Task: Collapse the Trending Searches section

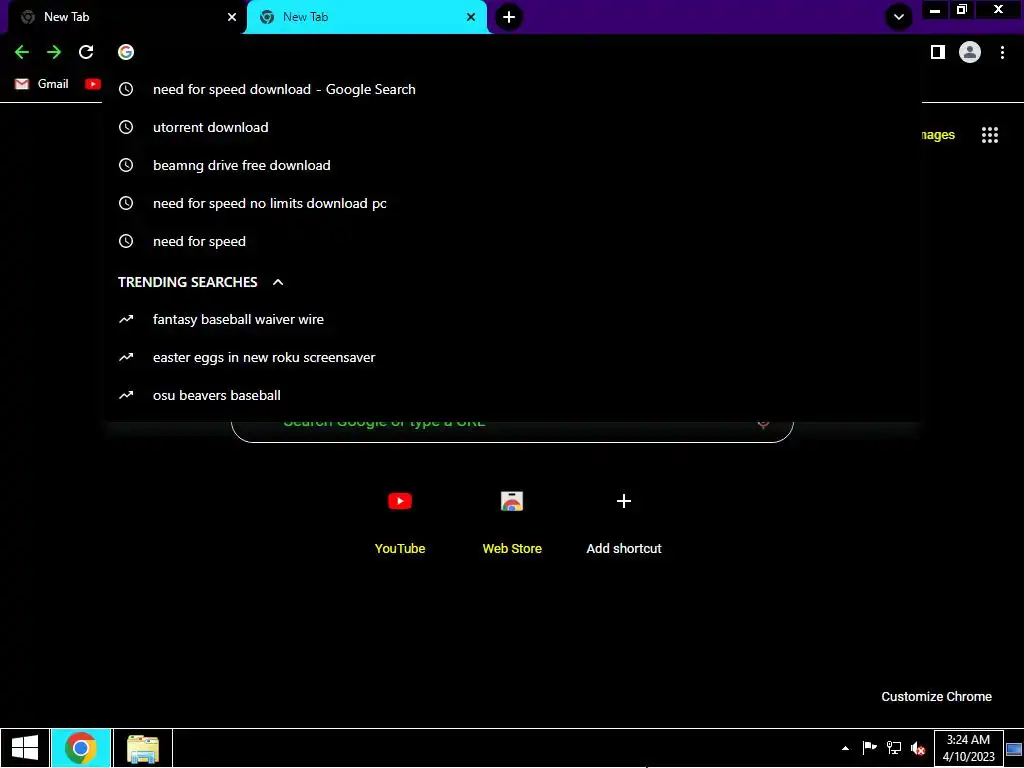Action: tap(278, 282)
